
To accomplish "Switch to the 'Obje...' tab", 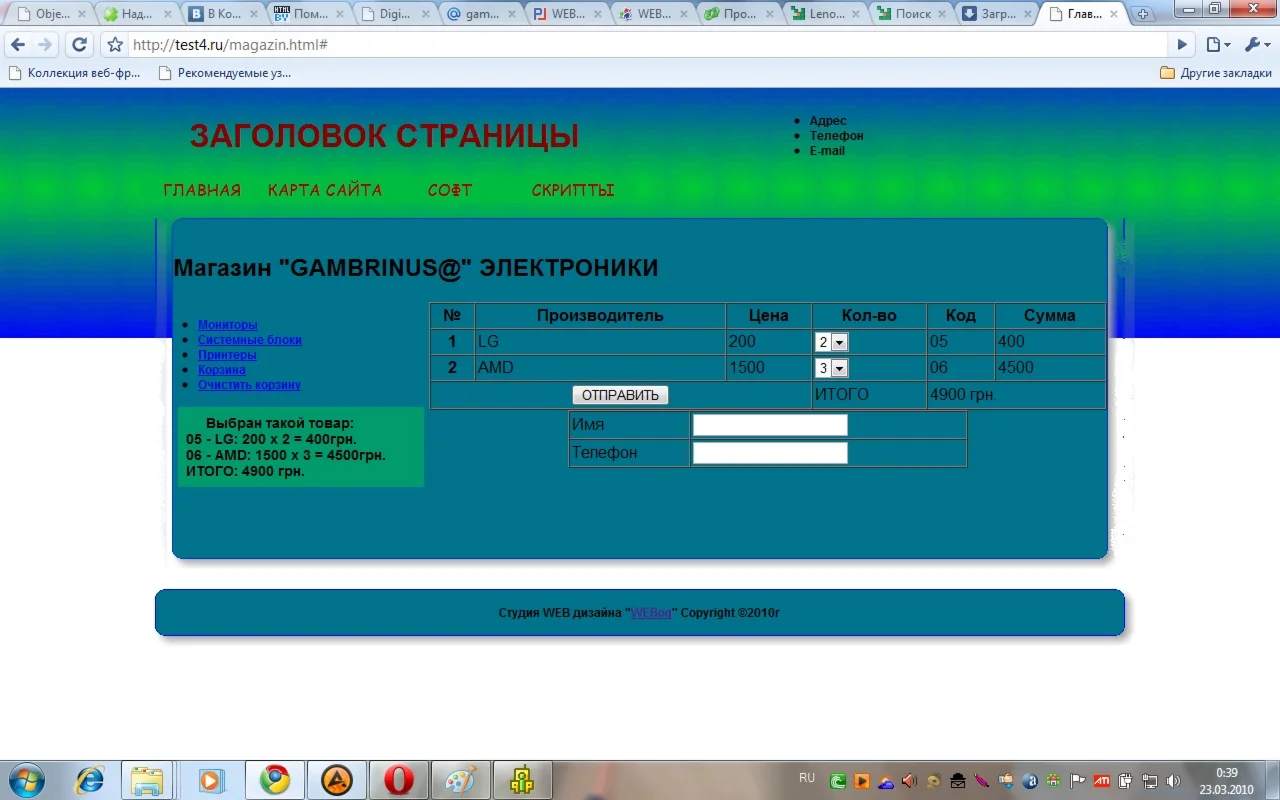I will point(49,14).
